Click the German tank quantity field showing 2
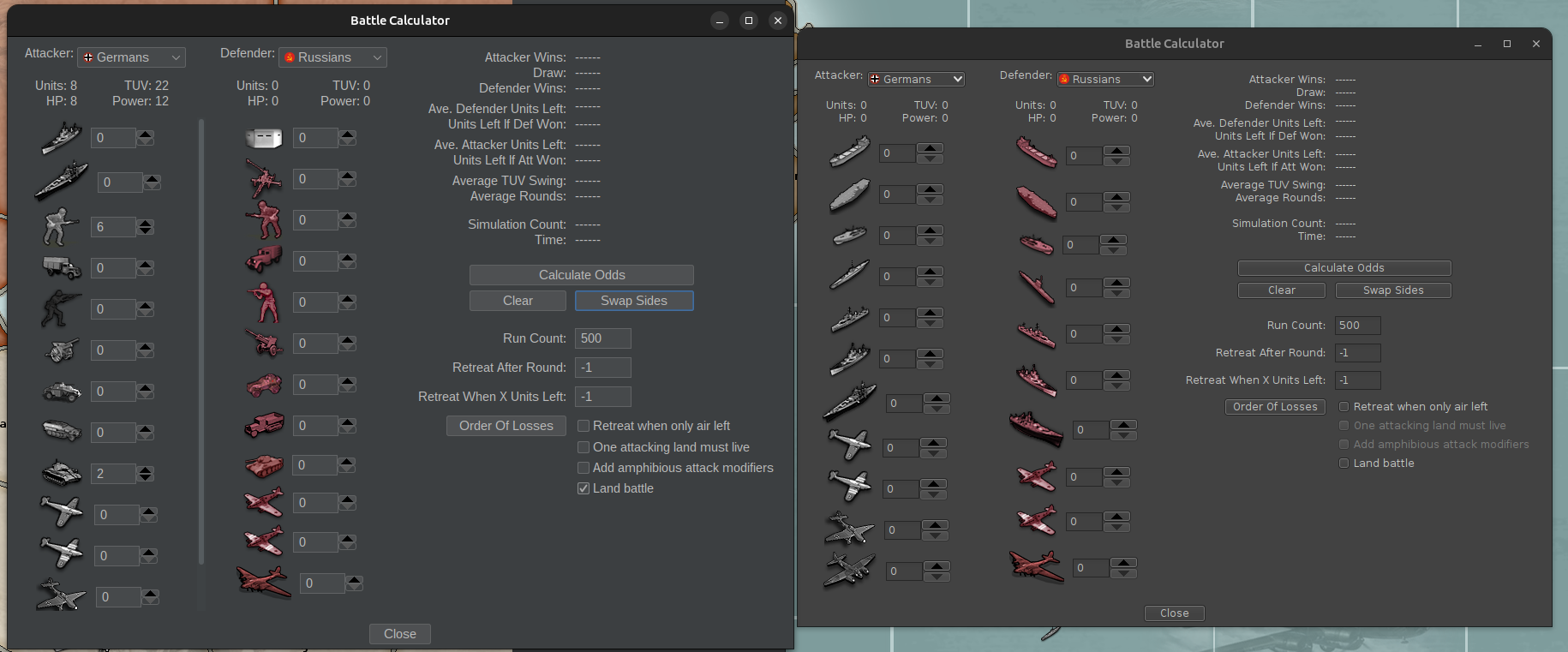This screenshot has width=1568, height=652. click(113, 474)
